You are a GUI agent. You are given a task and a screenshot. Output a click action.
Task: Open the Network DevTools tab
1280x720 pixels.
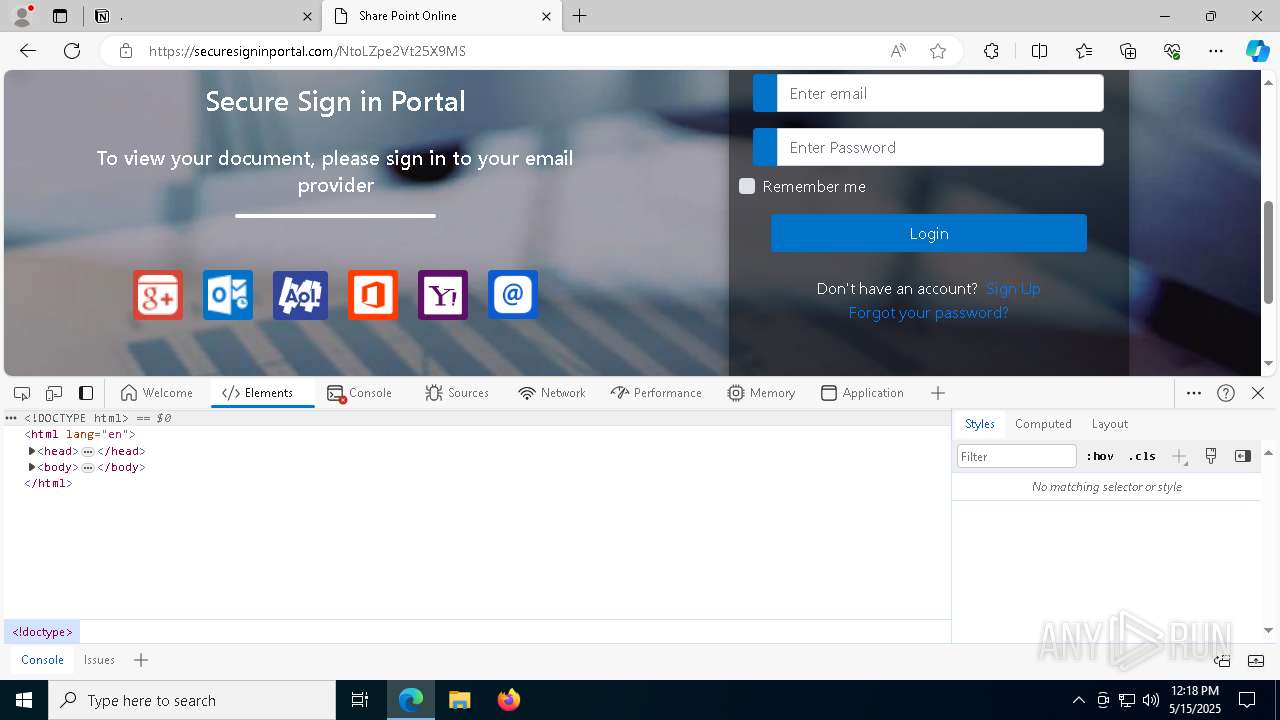552,393
